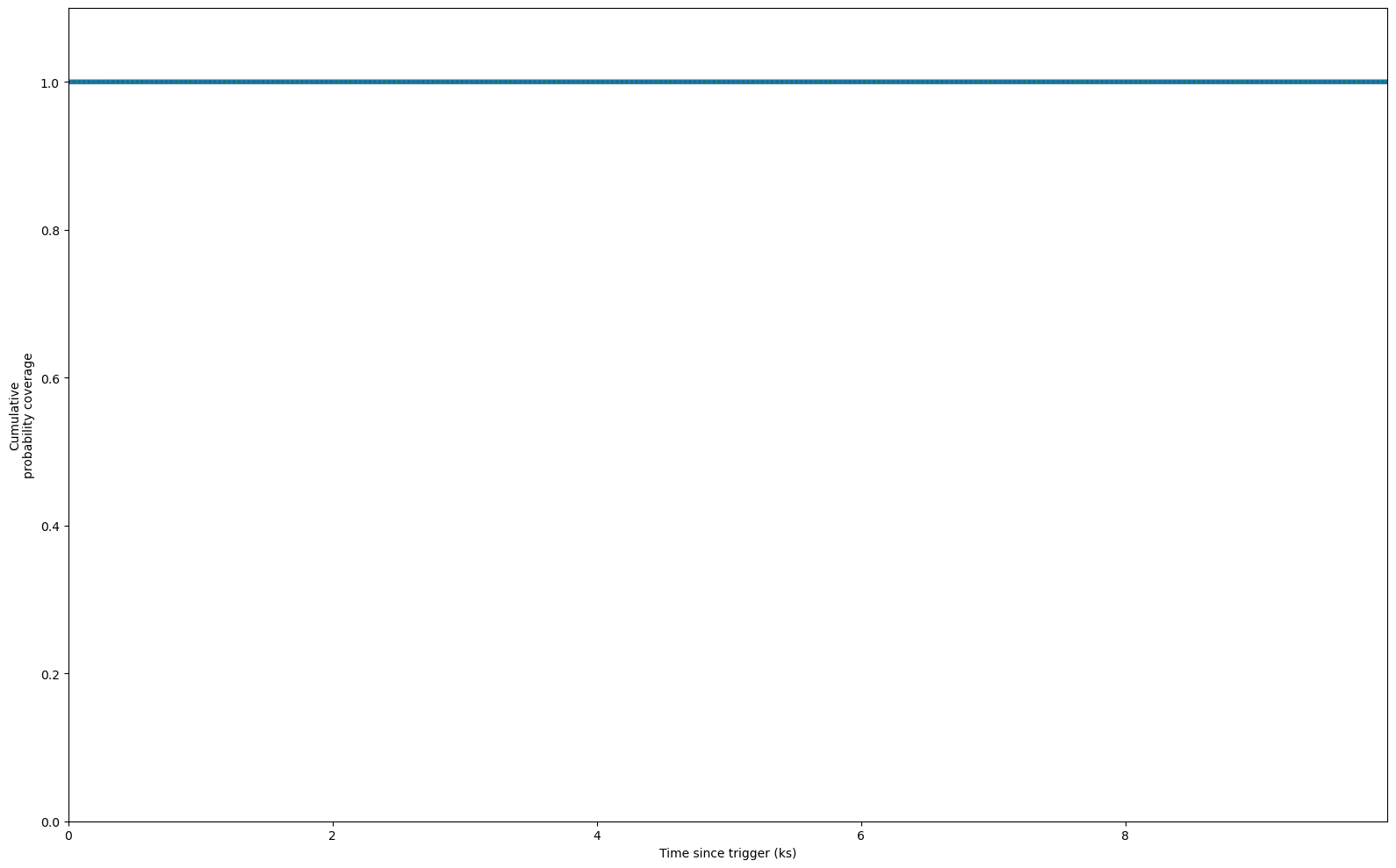The image size is (1396, 868).
Task: Click the right end of the blue line
Action: coord(1385,82)
